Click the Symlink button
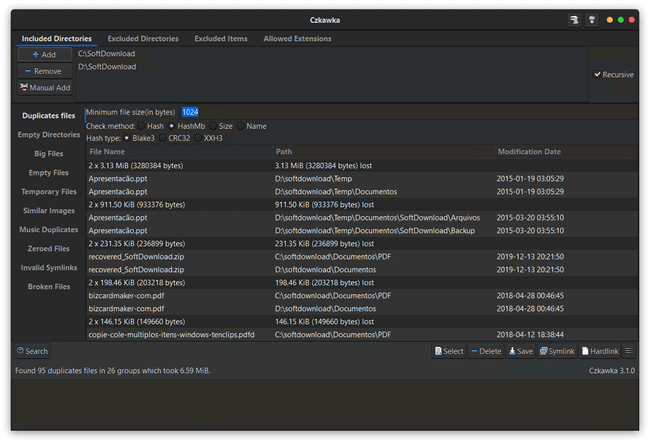The width and height of the screenshot is (650, 443). (557, 351)
